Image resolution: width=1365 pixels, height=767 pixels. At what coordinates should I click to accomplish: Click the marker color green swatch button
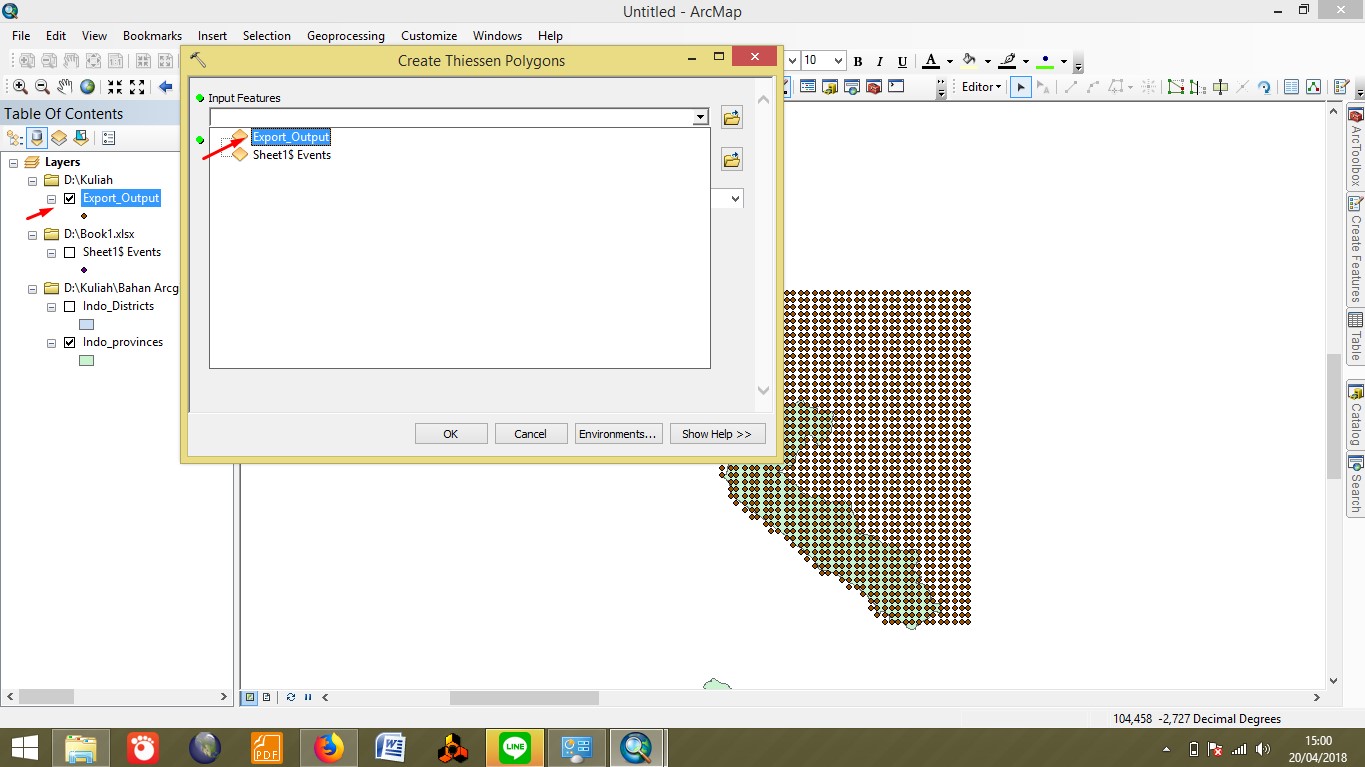(x=1046, y=62)
